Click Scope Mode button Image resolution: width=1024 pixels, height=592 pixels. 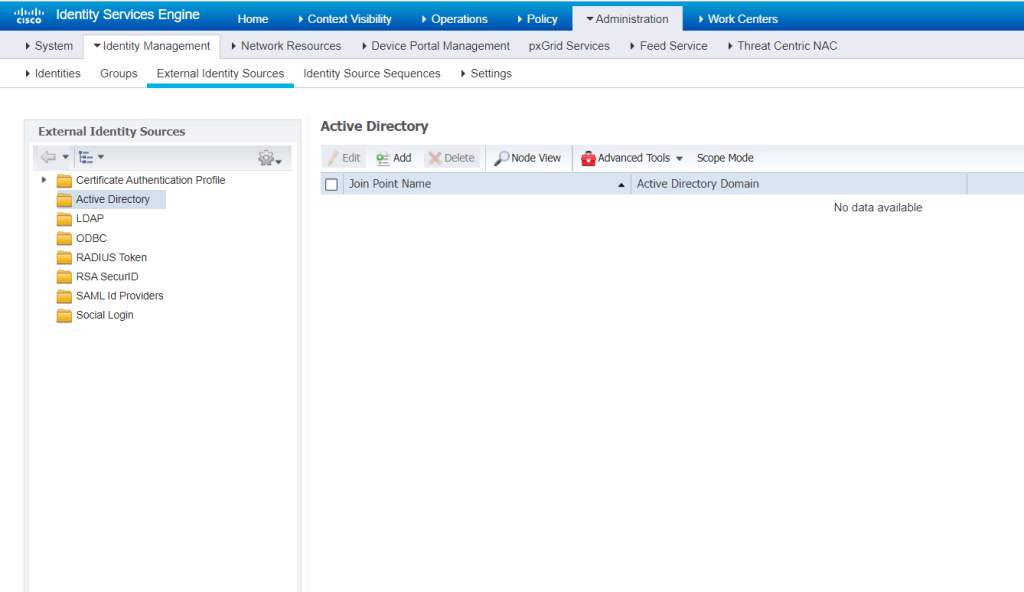tap(725, 158)
